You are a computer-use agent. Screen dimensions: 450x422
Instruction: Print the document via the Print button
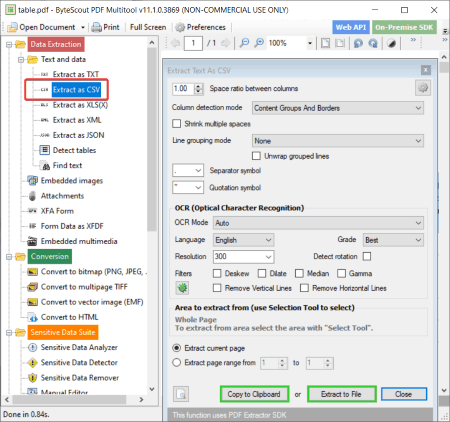click(105, 27)
